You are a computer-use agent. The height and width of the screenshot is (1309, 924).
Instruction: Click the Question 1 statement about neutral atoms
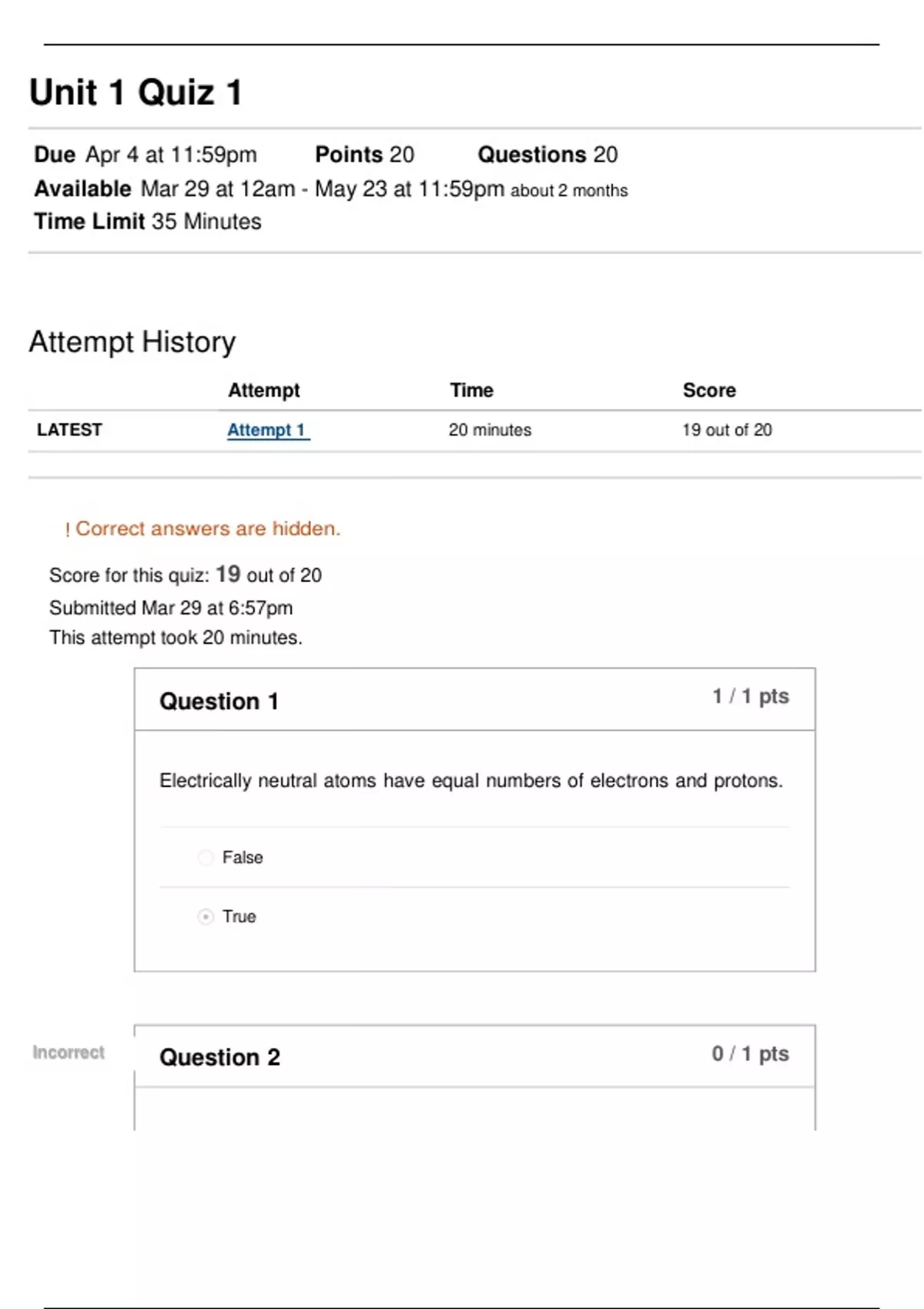pos(470,781)
